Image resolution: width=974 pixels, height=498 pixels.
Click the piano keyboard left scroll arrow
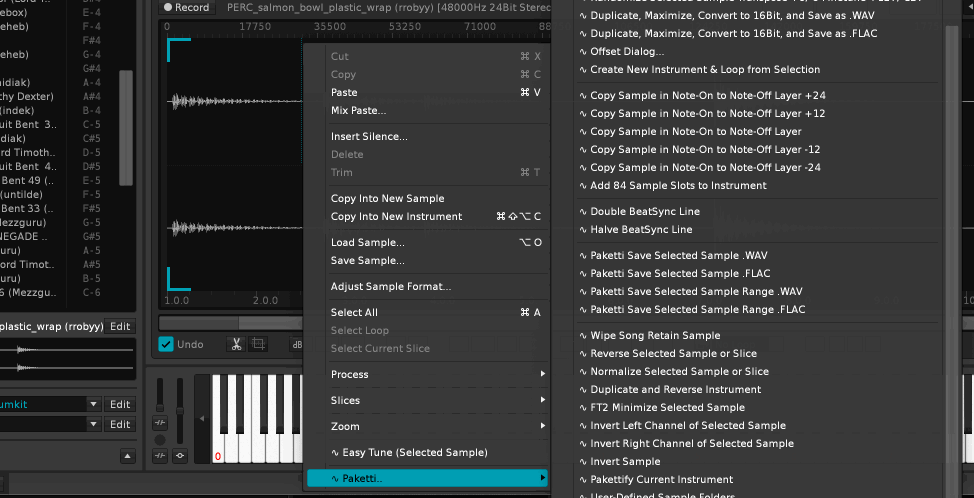[x=203, y=418]
